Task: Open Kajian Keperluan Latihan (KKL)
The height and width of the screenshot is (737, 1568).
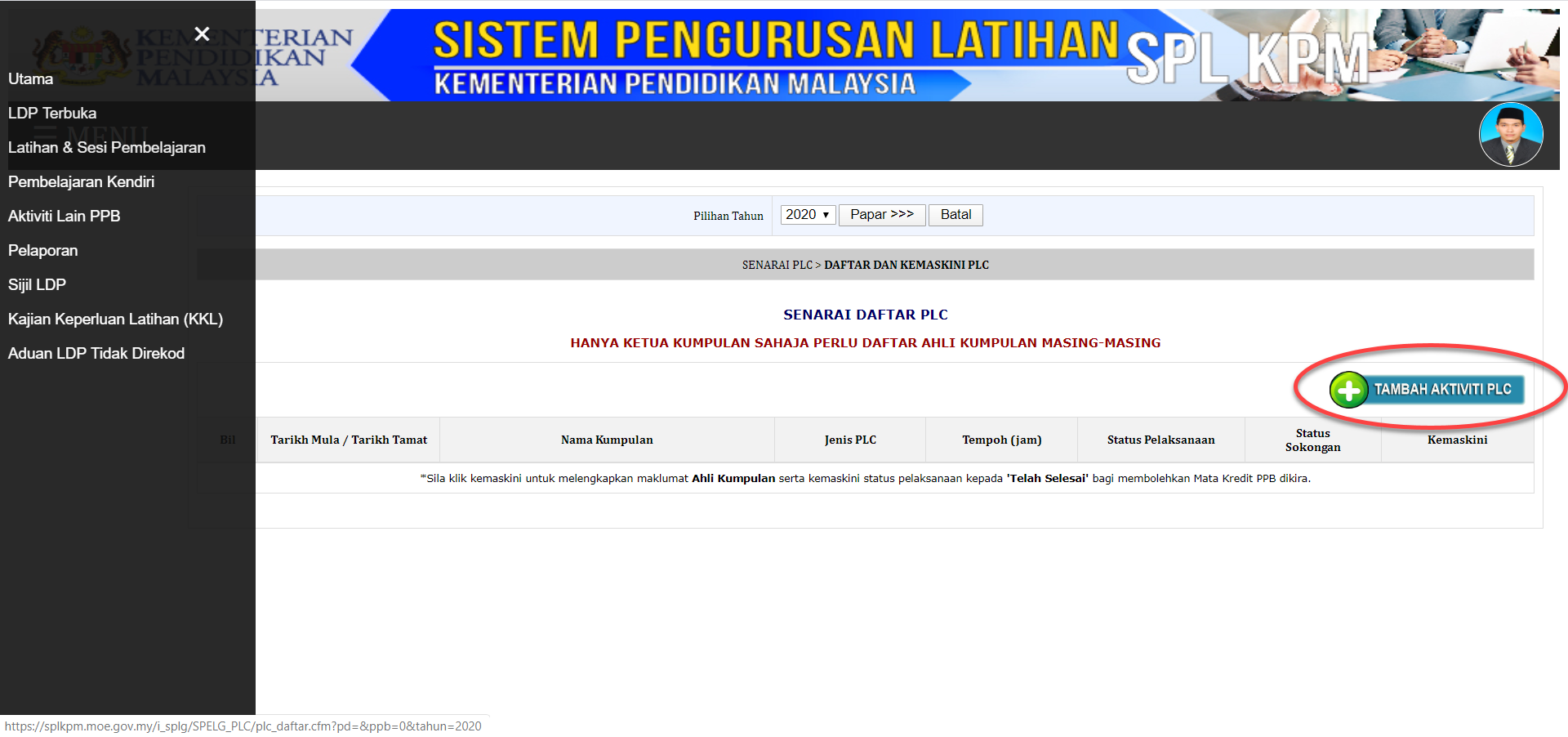Action: (x=116, y=319)
